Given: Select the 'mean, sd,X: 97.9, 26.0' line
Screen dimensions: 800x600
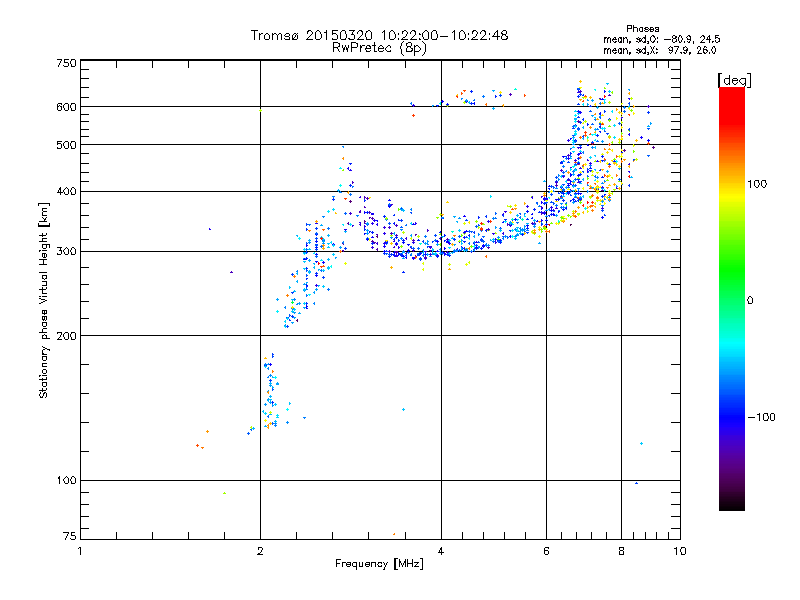Looking at the screenshot, I should pyautogui.click(x=659, y=51).
